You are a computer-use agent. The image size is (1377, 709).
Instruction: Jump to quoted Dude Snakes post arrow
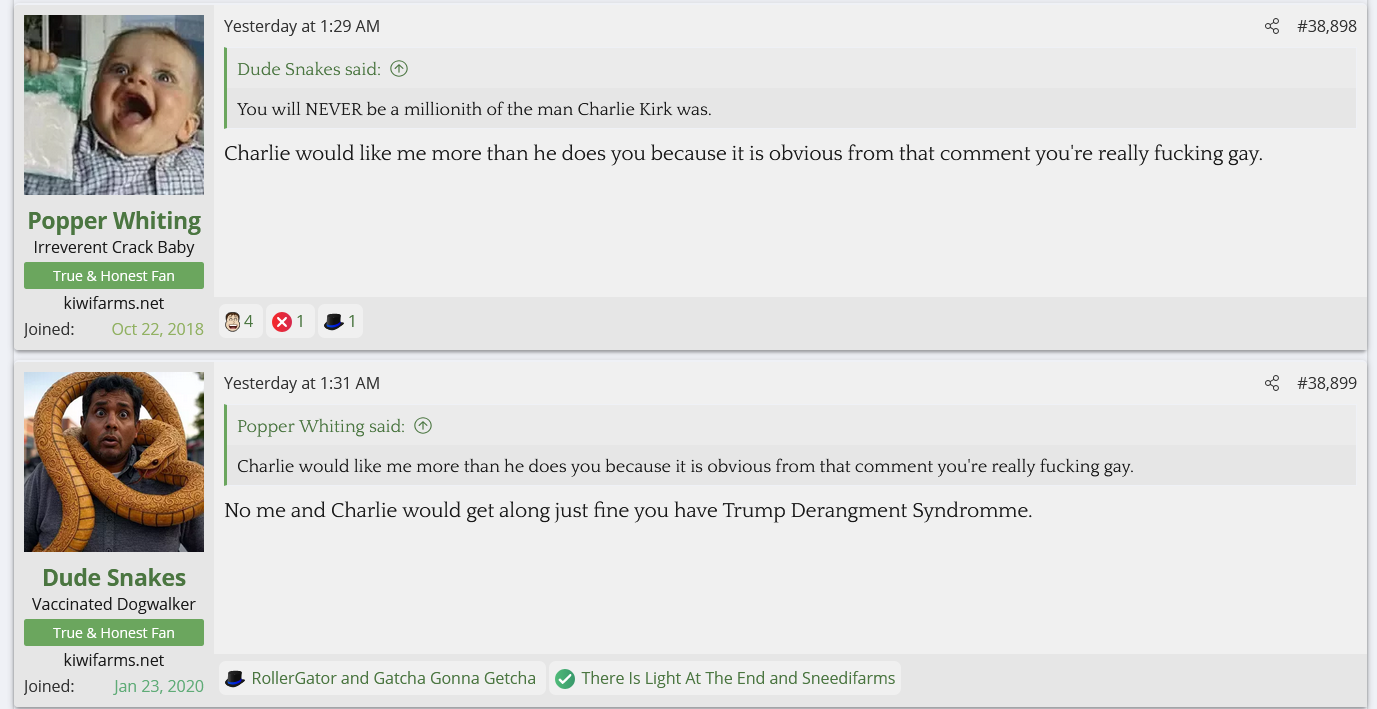[x=399, y=69]
